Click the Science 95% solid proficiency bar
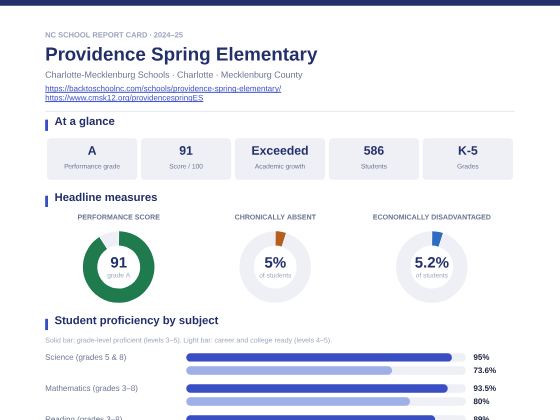 click(319, 357)
